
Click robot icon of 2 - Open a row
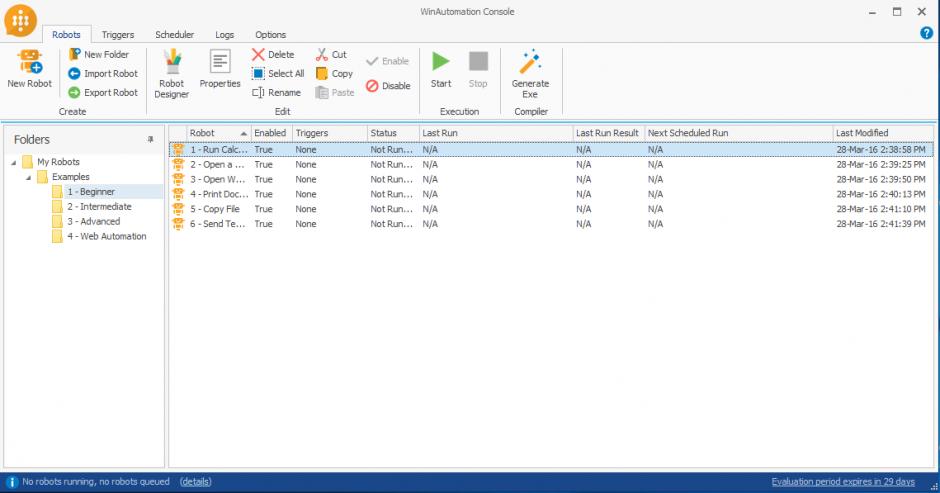178,164
